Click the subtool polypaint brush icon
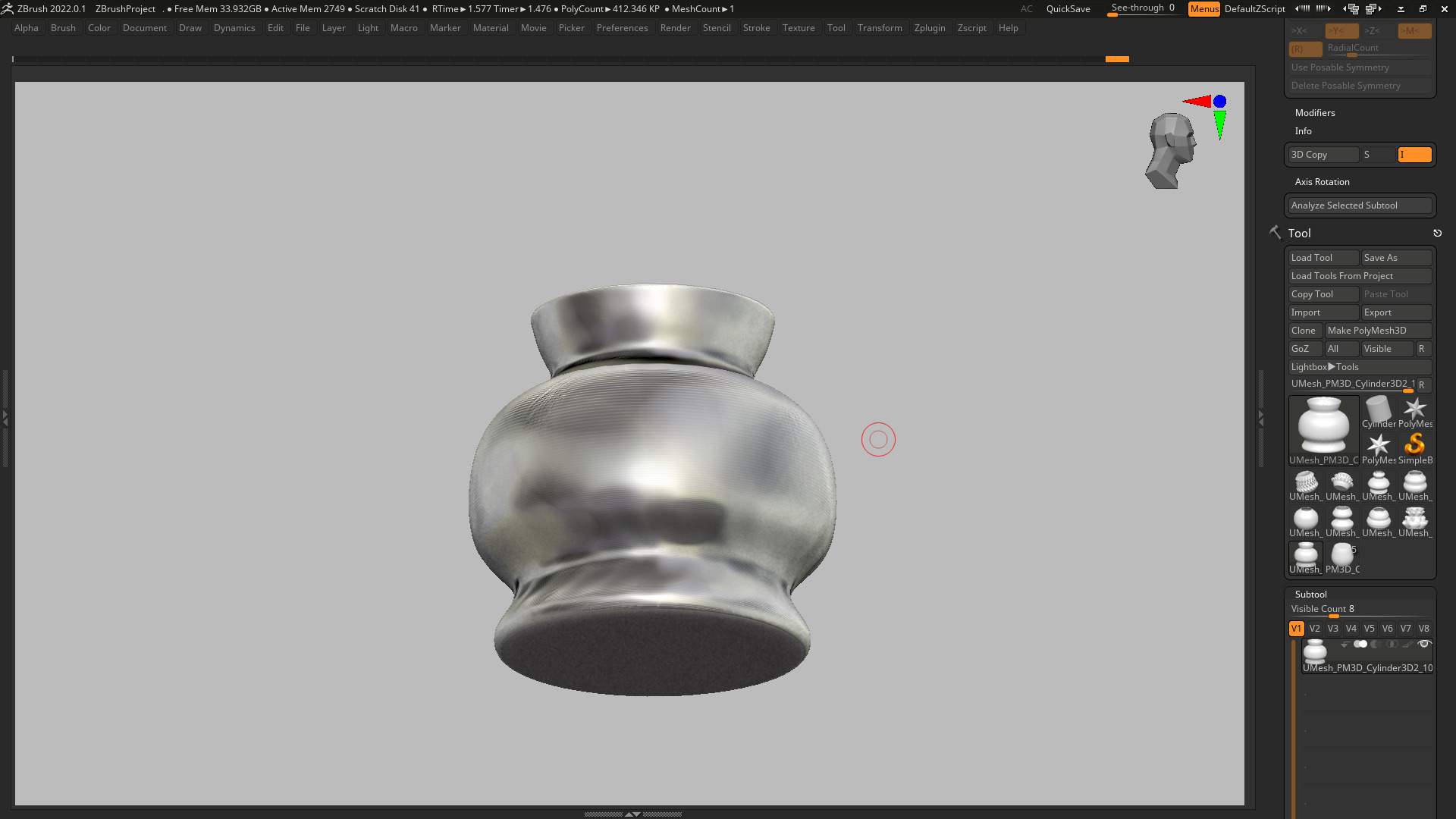The width and height of the screenshot is (1456, 819). click(x=1407, y=645)
